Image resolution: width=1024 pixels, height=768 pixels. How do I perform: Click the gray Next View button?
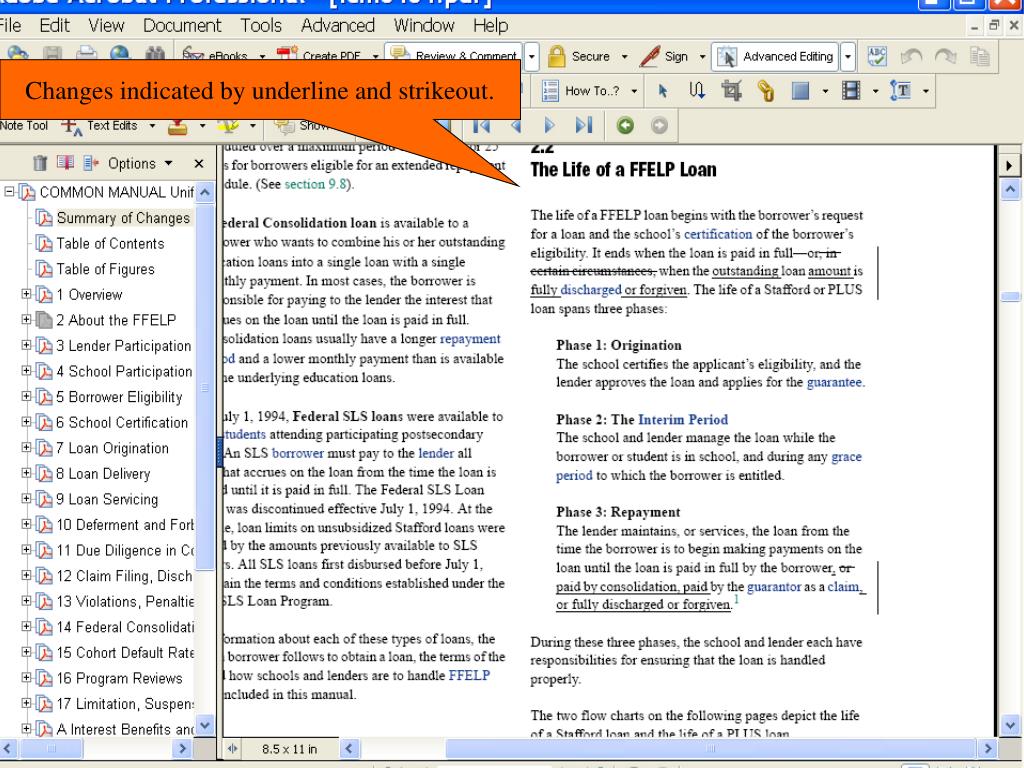click(660, 125)
